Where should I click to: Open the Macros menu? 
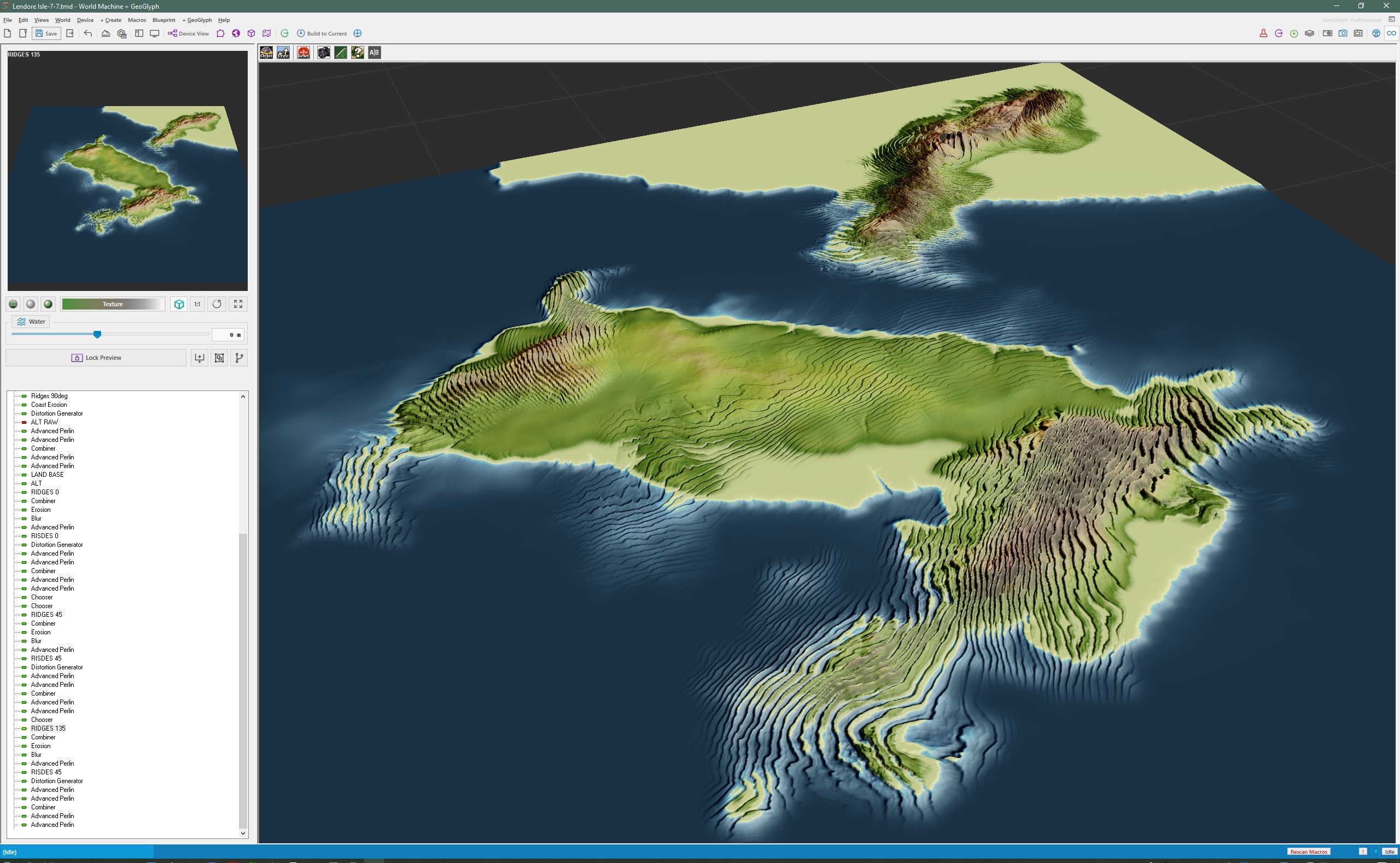tap(137, 20)
